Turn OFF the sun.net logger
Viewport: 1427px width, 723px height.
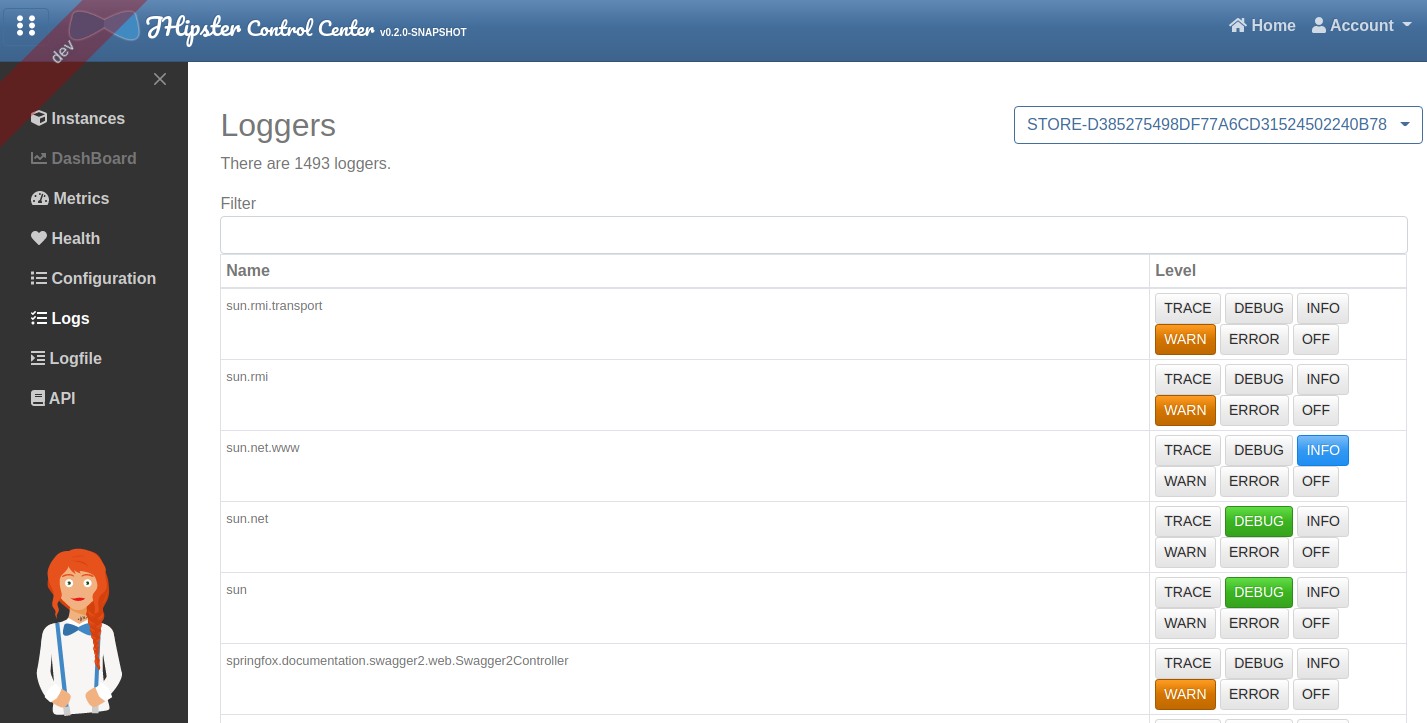(x=1315, y=552)
